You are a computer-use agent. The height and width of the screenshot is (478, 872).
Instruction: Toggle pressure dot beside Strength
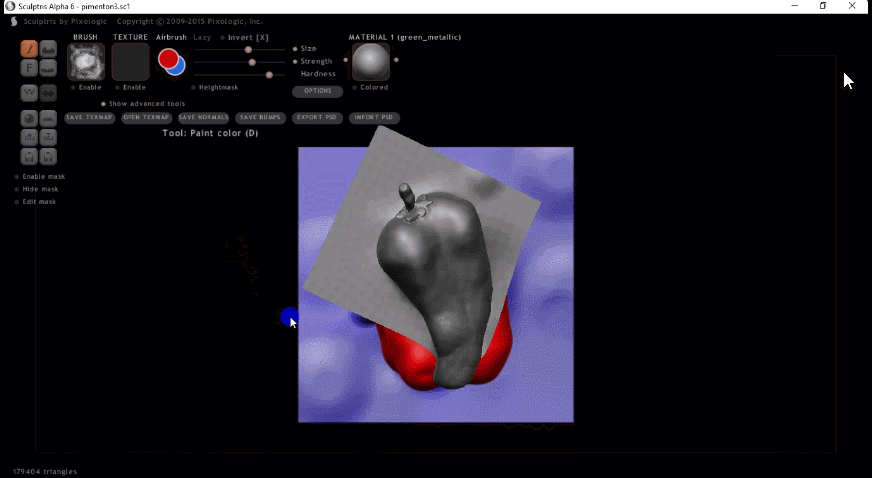[295, 62]
